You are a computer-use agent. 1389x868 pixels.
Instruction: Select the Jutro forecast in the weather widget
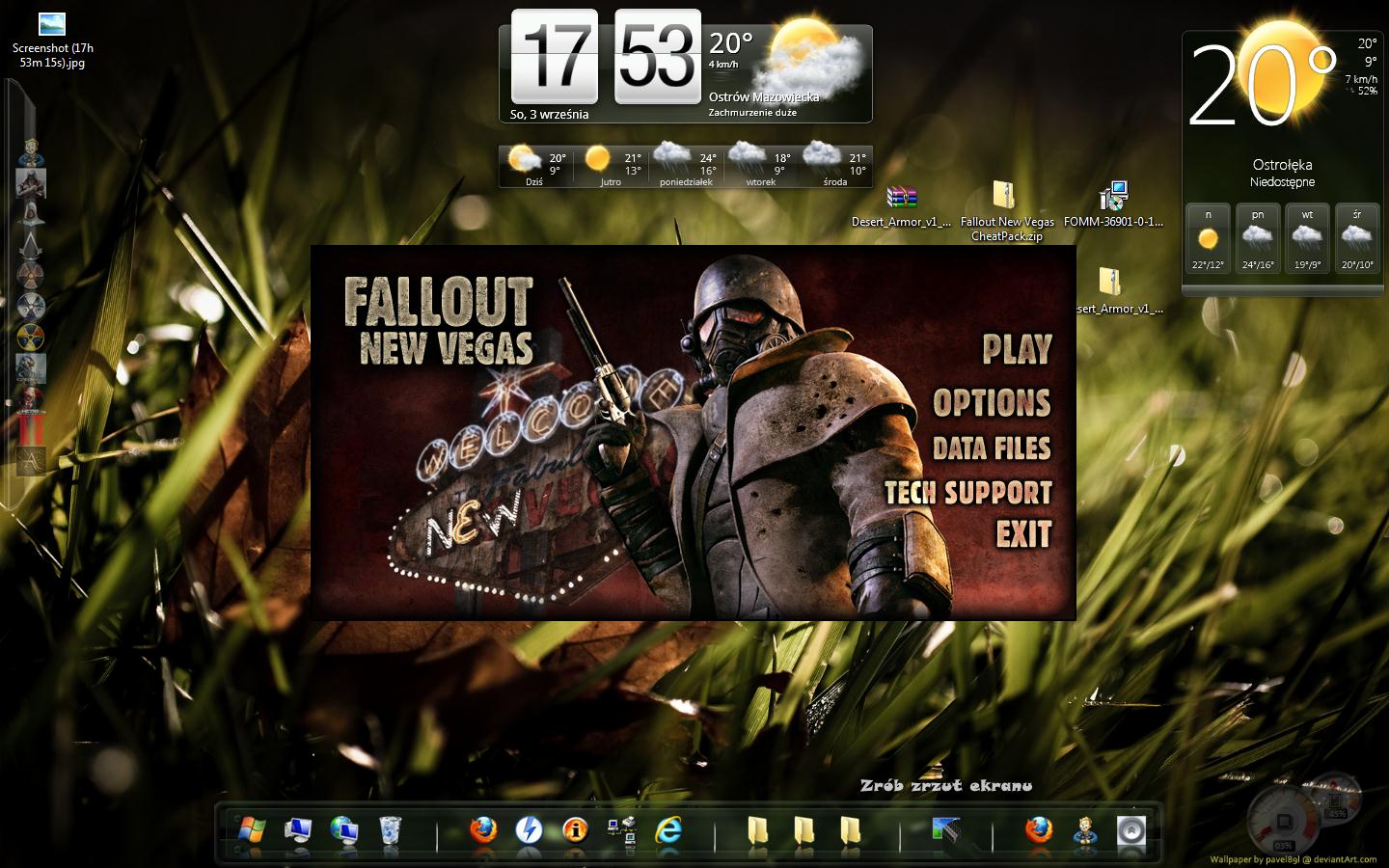(x=610, y=164)
